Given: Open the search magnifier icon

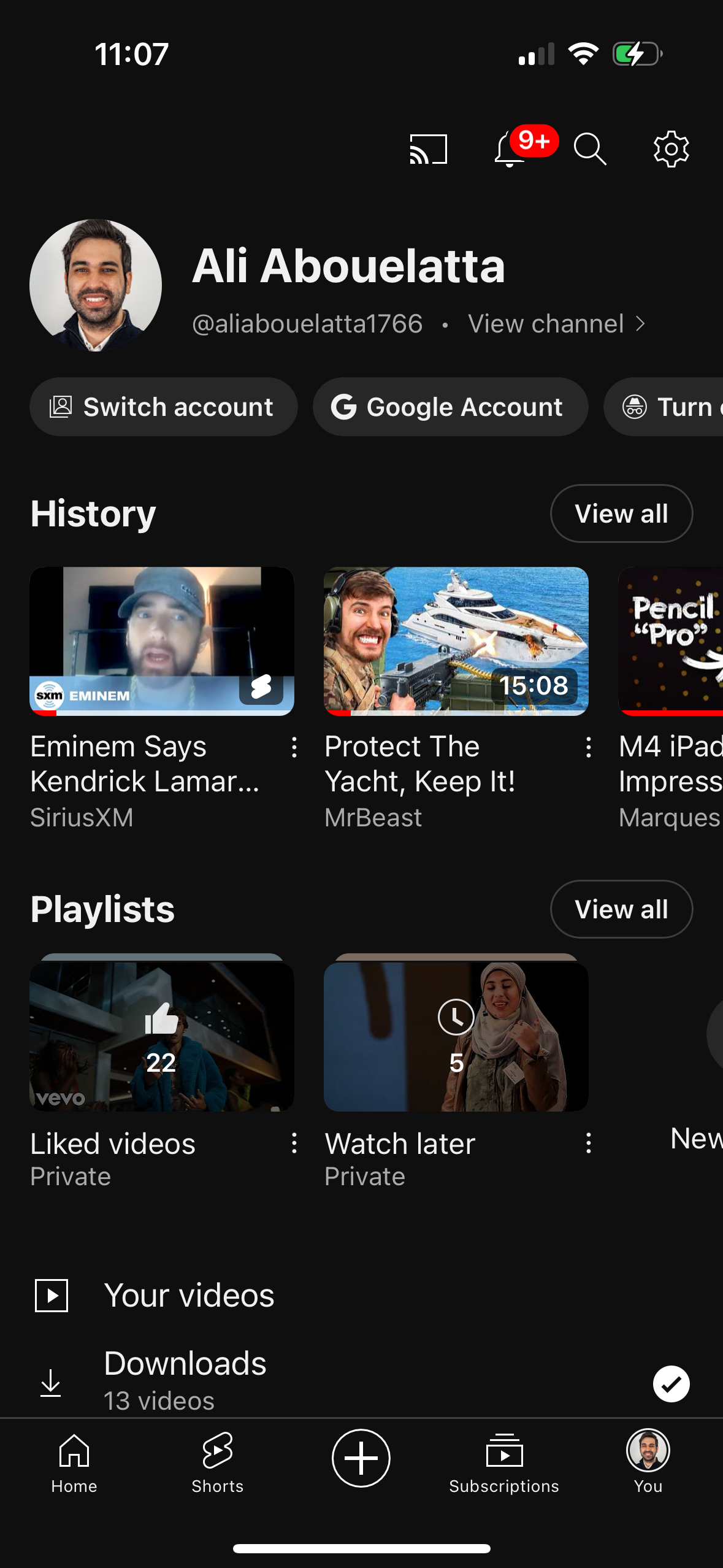Looking at the screenshot, I should 590,149.
